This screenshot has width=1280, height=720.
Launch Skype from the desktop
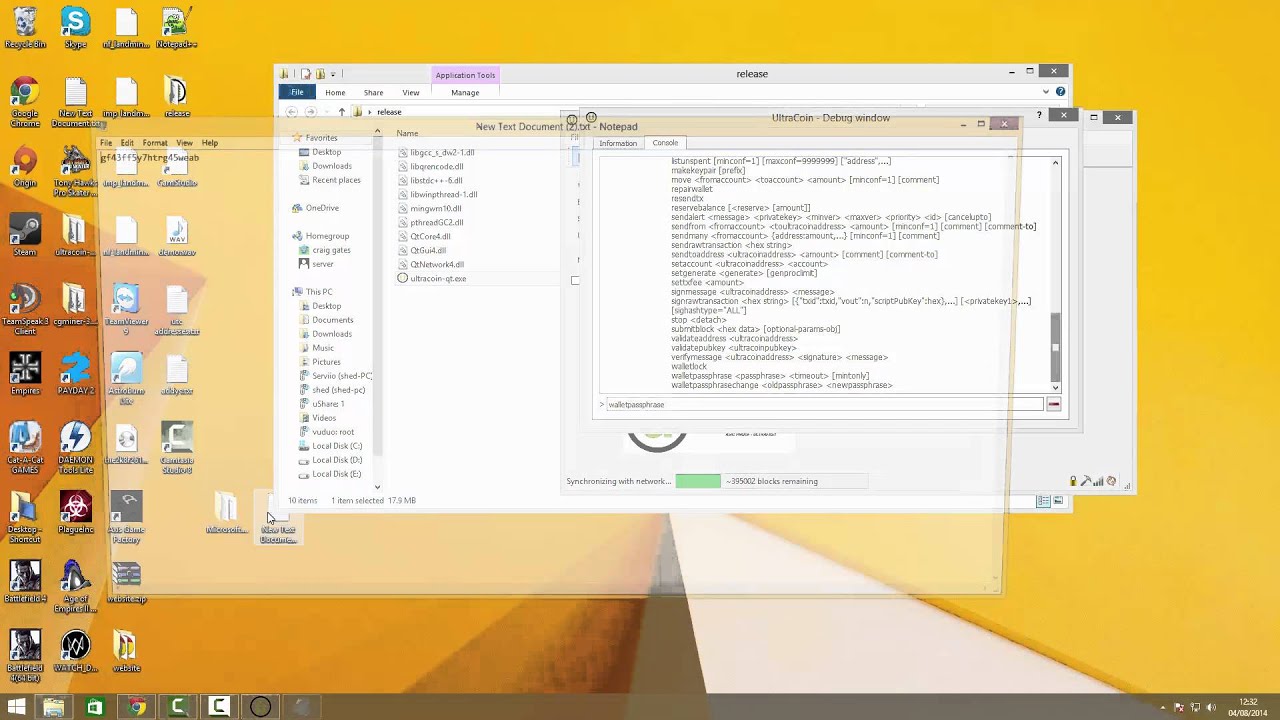(x=75, y=28)
